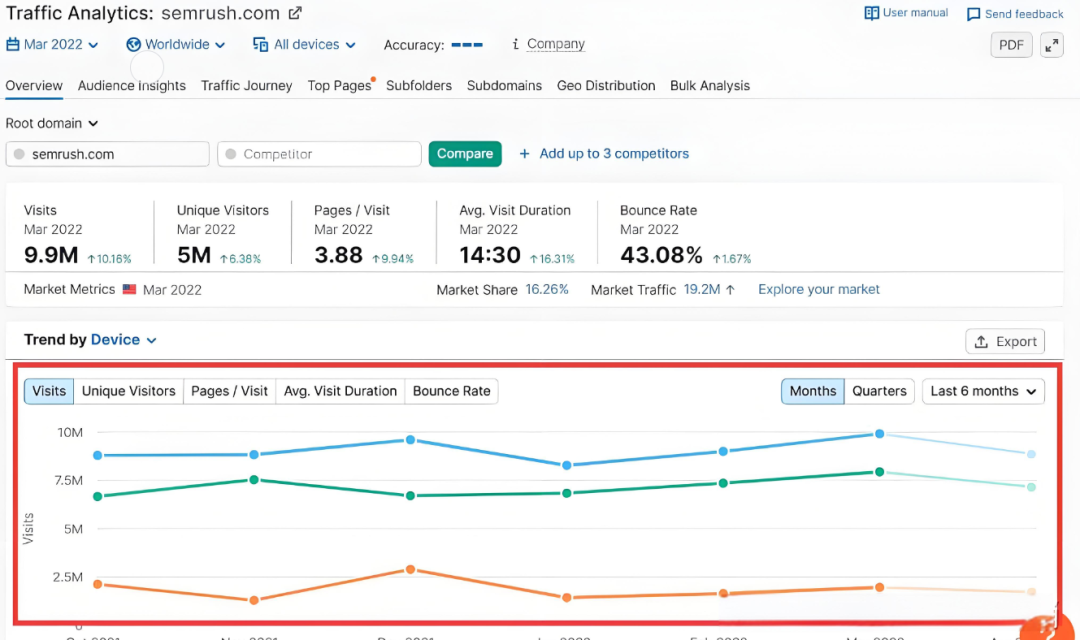Click the highest blue data point on chart
Screen dimensions: 1080x640
(x=879, y=434)
